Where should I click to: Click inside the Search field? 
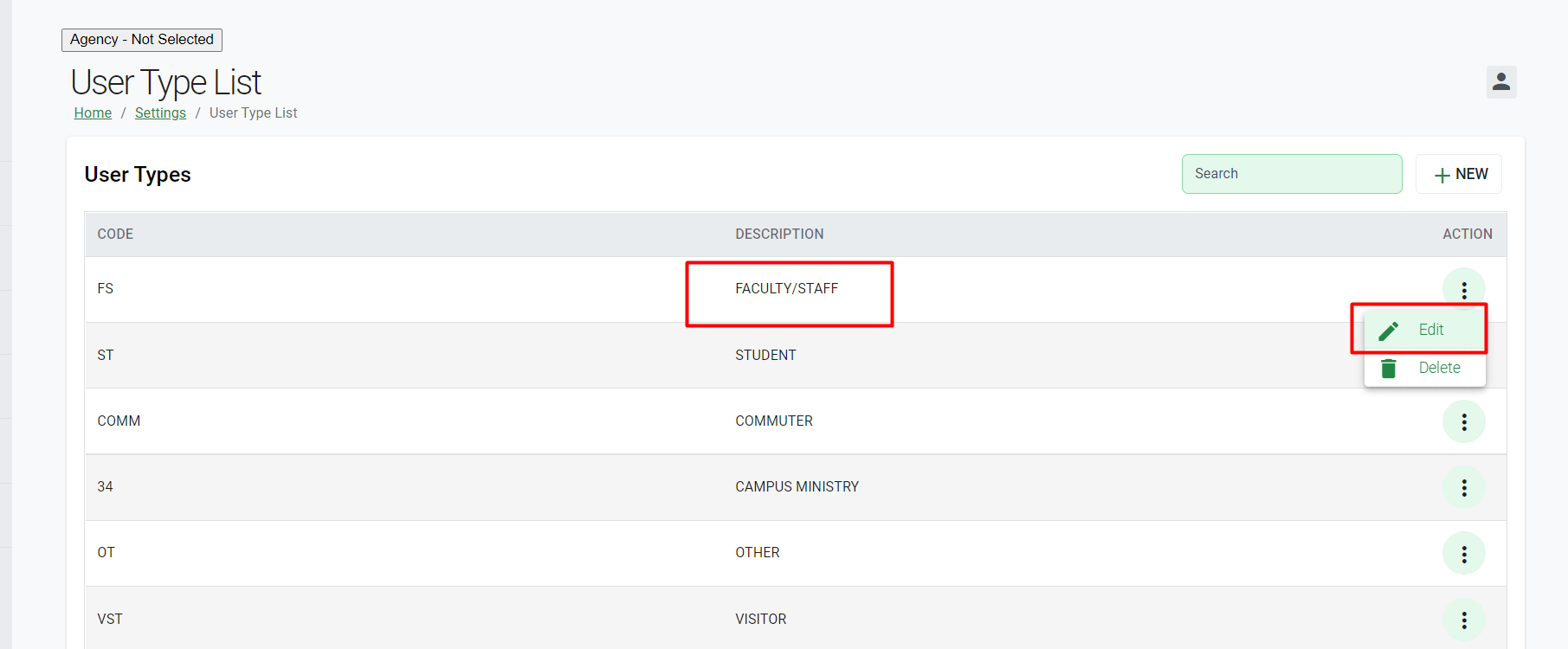coord(1292,174)
